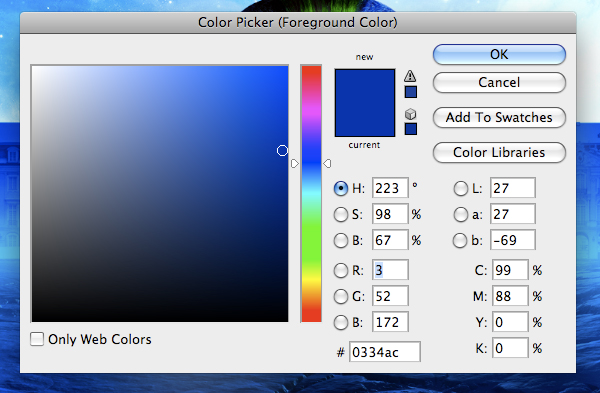
Task: Click the M magenta field showing 88
Action: click(x=510, y=296)
